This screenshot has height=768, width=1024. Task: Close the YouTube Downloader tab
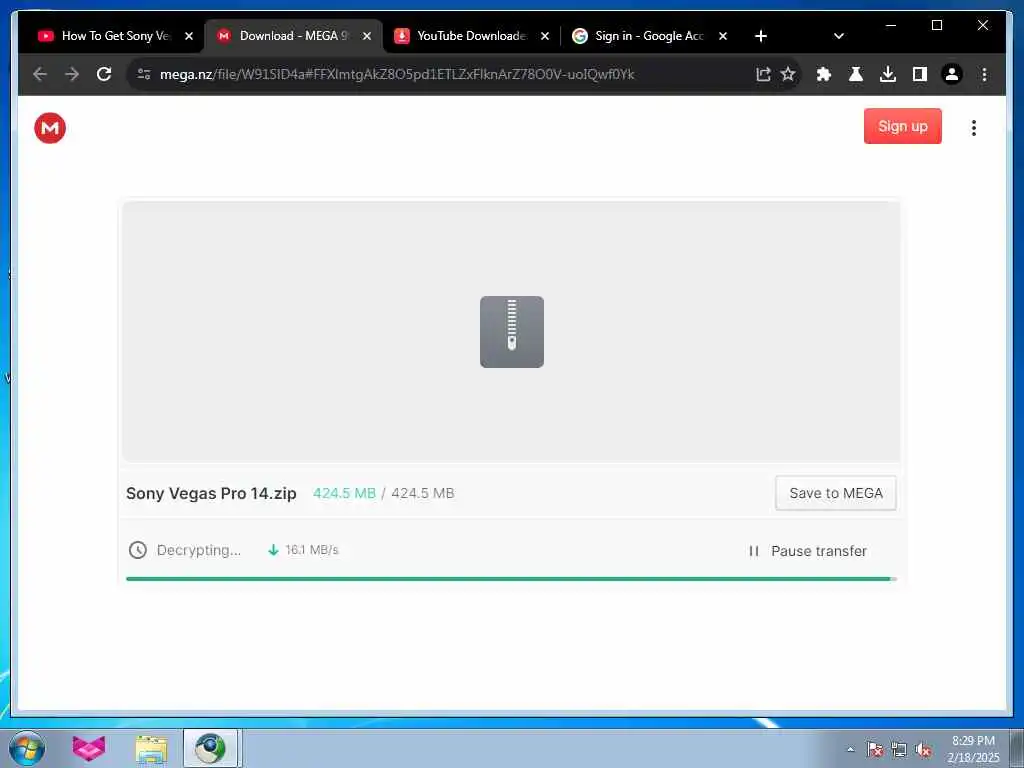(545, 36)
